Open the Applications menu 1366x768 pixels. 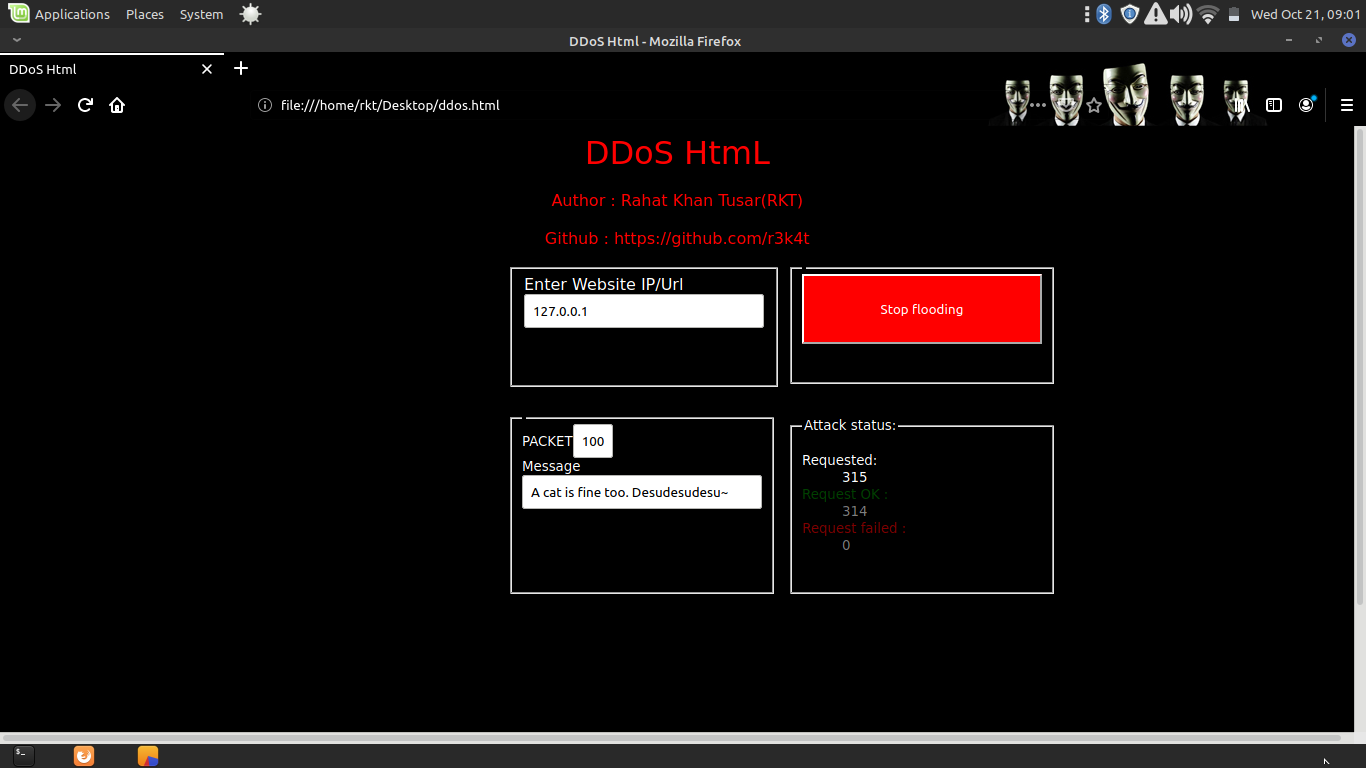pyautogui.click(x=70, y=13)
